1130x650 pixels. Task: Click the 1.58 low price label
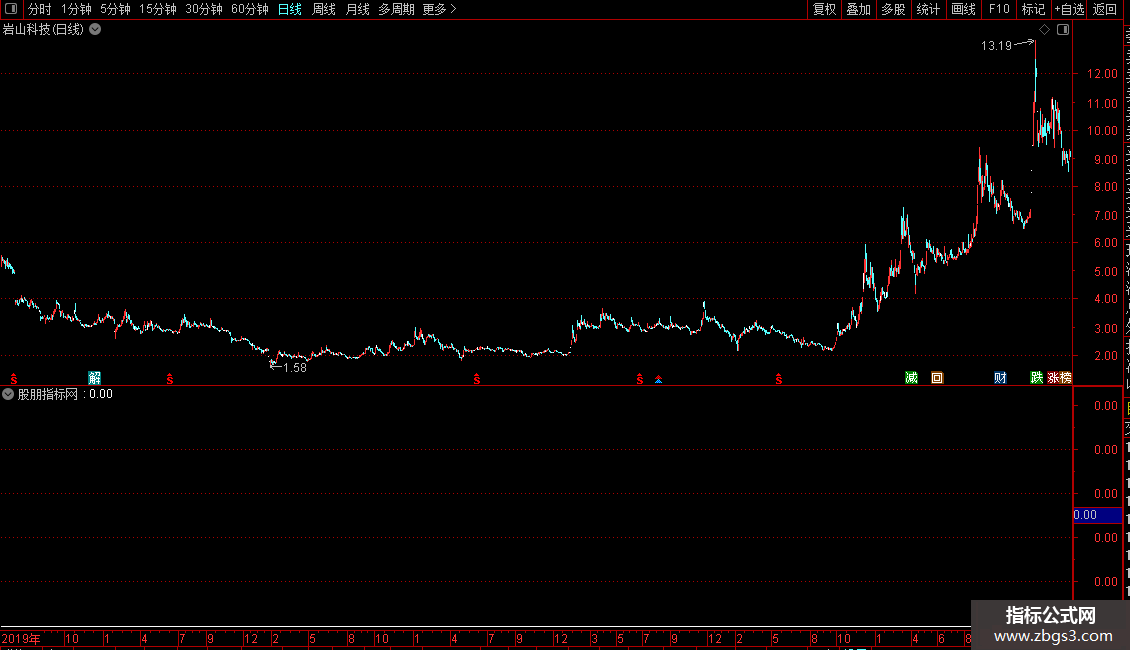coord(295,368)
